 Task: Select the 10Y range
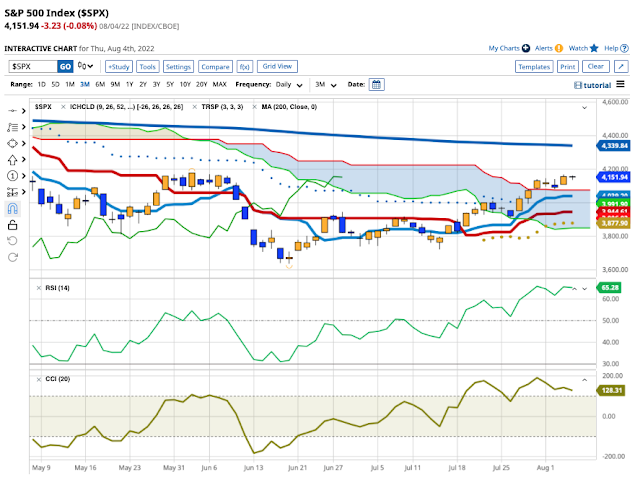click(185, 84)
